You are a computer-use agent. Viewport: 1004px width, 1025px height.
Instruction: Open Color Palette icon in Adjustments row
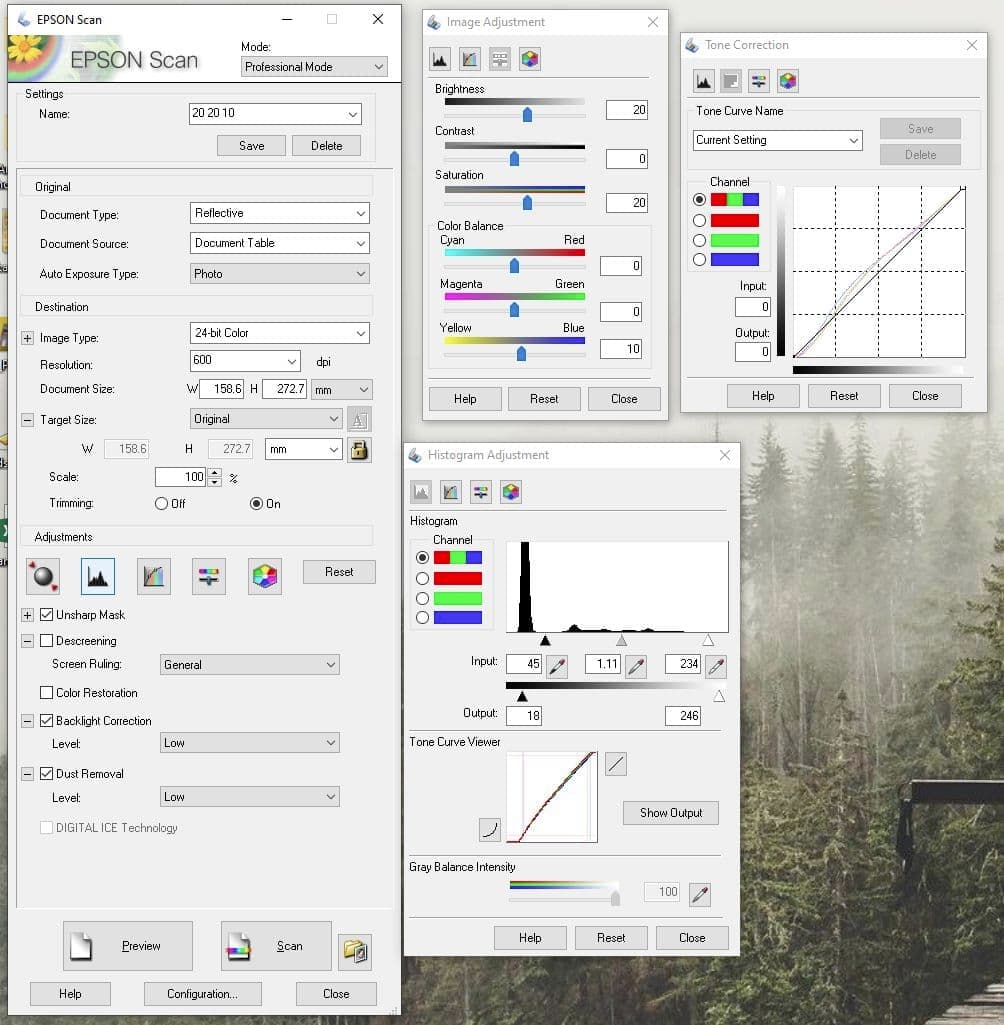coord(265,575)
